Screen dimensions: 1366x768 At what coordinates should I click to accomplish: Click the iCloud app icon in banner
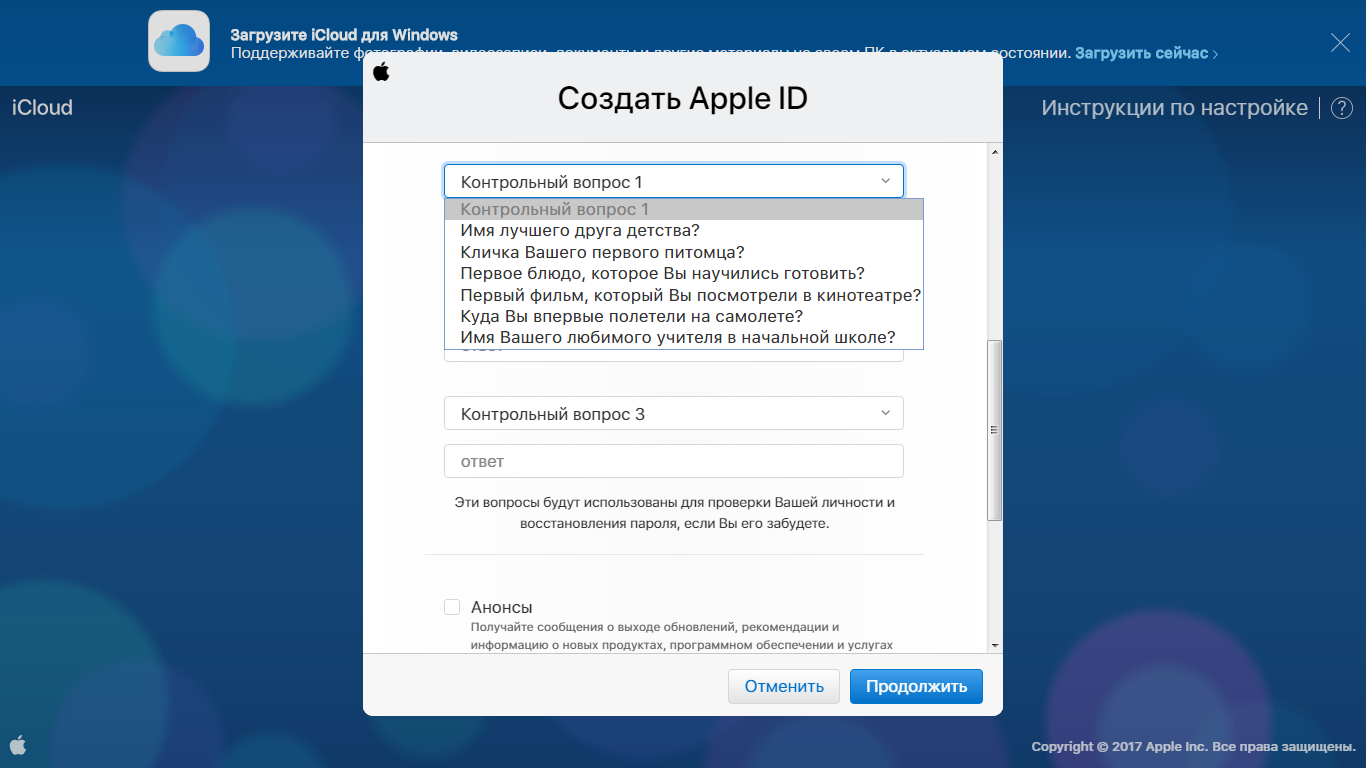coord(179,42)
